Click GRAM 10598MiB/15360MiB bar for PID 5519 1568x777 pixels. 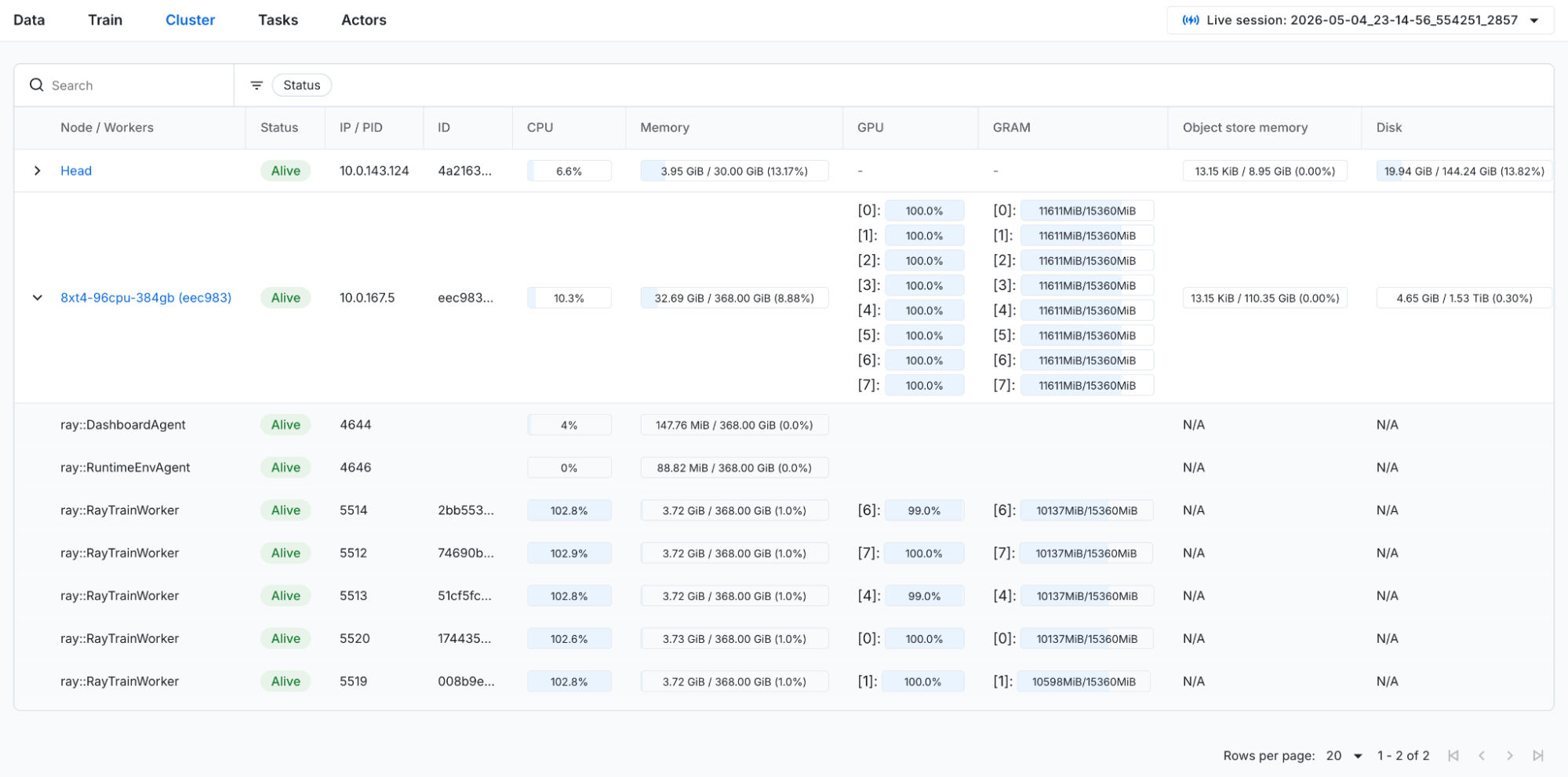tap(1083, 681)
